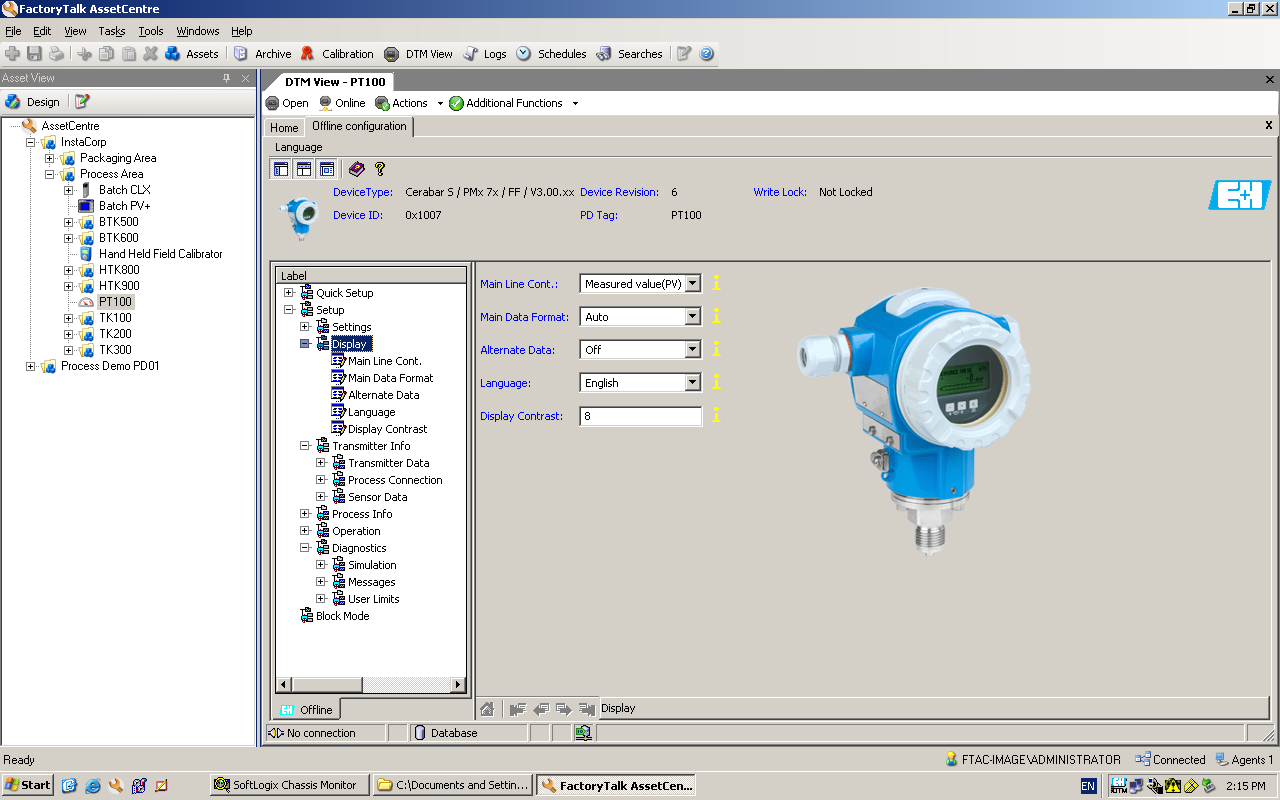Open the Main Line Cont. dropdown
Screen dimensions: 1280x800
click(692, 284)
